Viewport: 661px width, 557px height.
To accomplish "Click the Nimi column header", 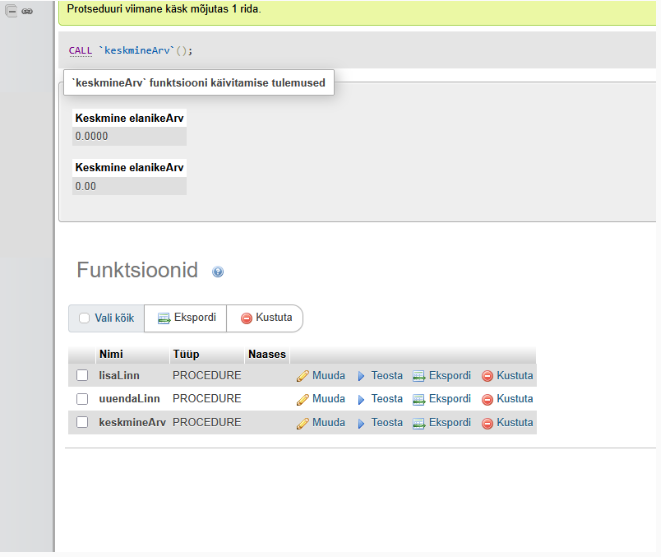I will click(x=111, y=354).
